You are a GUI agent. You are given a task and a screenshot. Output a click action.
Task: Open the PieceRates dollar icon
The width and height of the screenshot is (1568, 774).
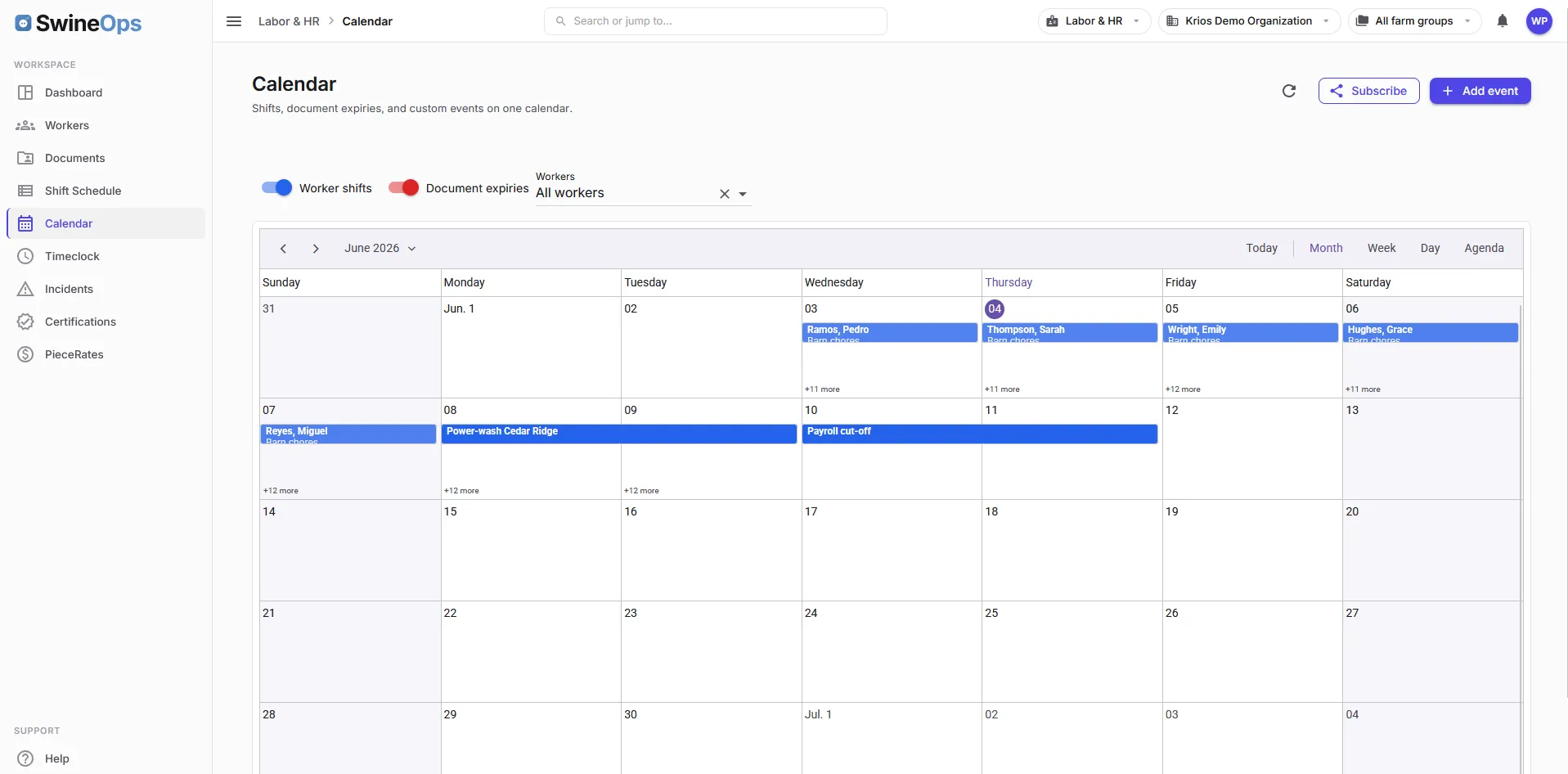coord(25,354)
